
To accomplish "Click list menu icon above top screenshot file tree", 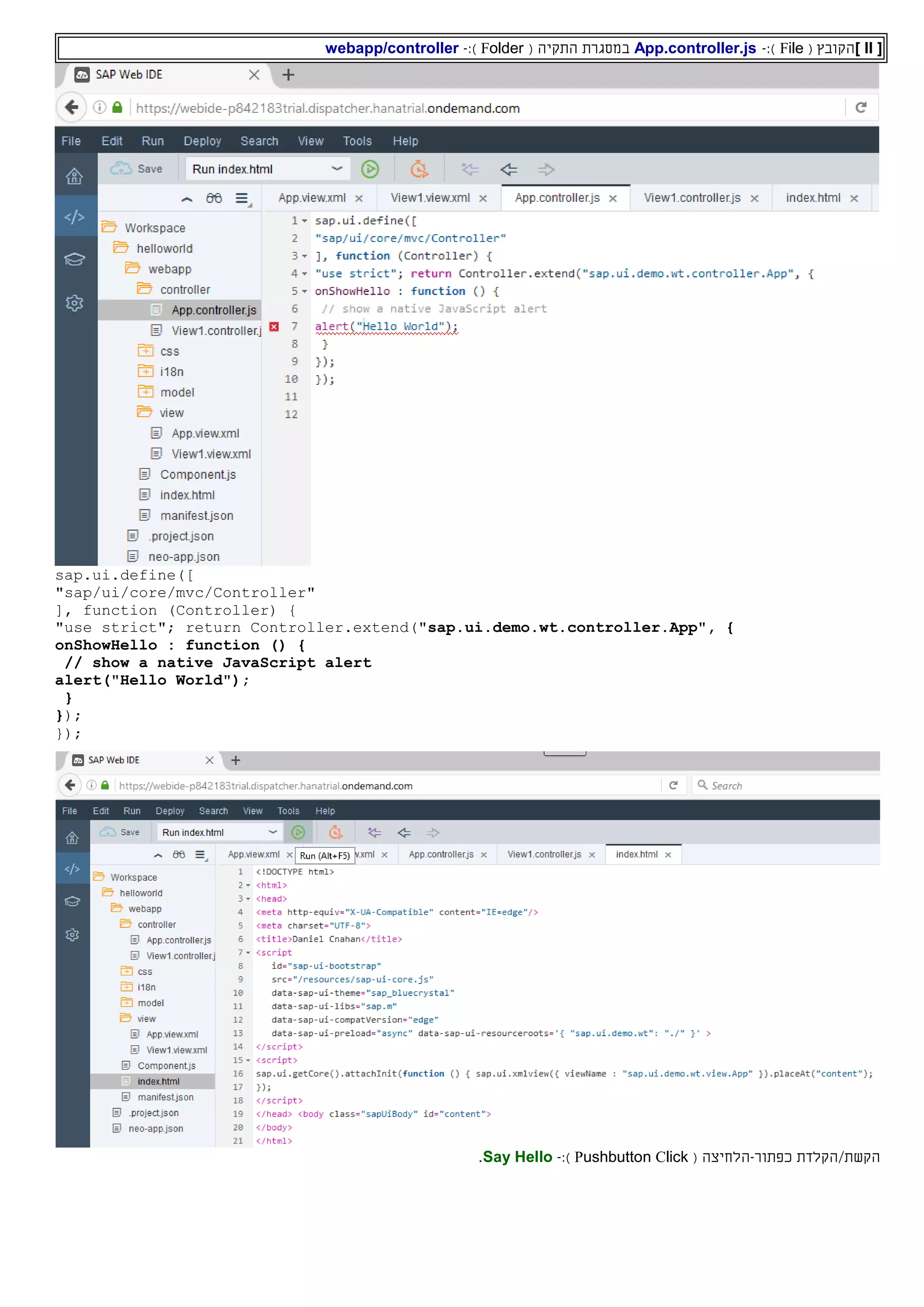I will [x=243, y=199].
